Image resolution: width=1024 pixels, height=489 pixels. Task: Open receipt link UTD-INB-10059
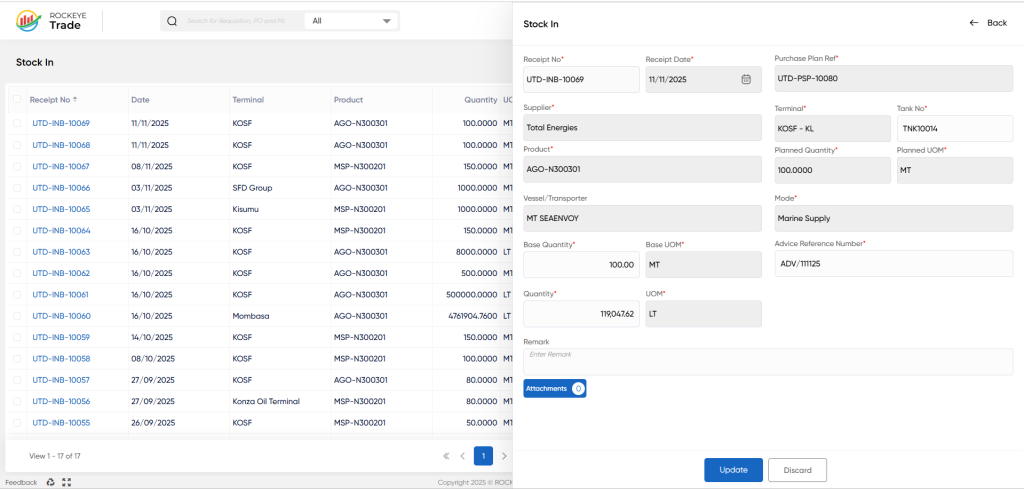(61, 338)
